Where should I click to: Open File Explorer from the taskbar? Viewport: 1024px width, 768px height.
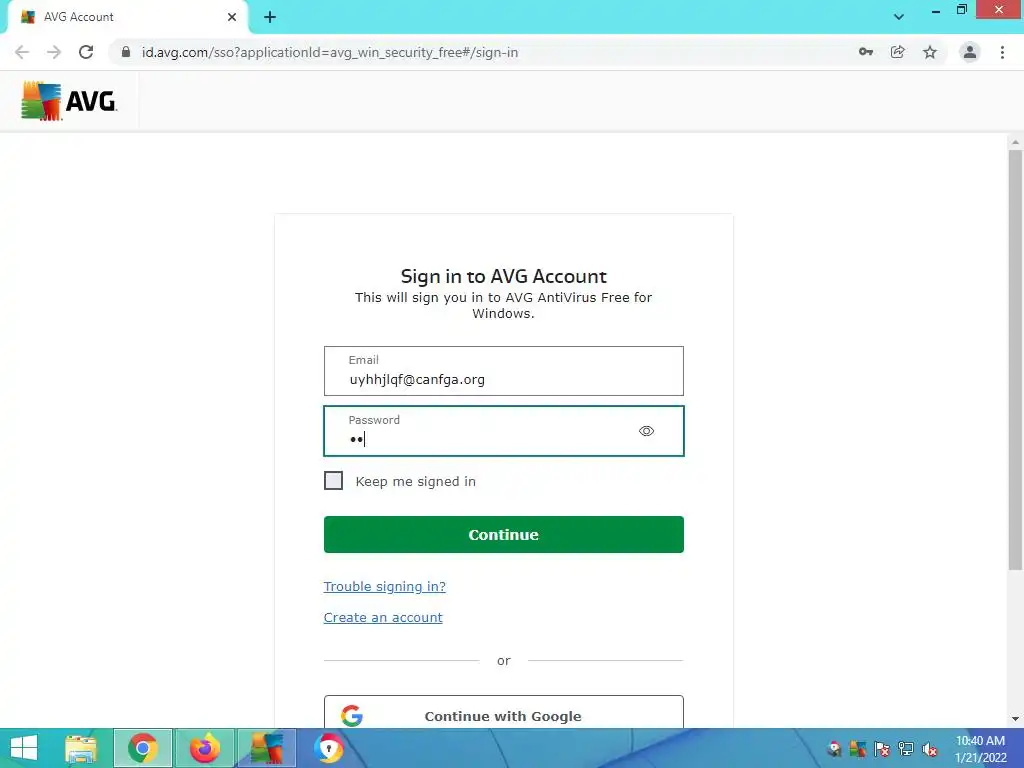click(x=81, y=748)
